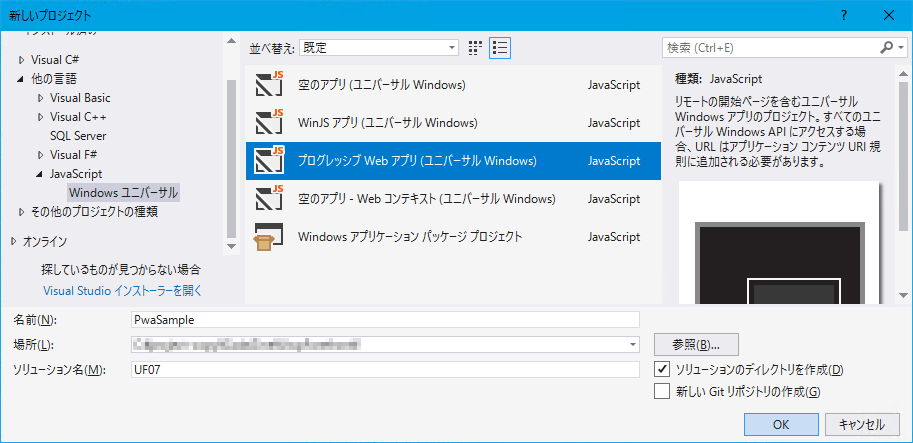This screenshot has height=443, width=913.
Task: Collapse the 他の言語 tree node
Action: tap(22, 79)
